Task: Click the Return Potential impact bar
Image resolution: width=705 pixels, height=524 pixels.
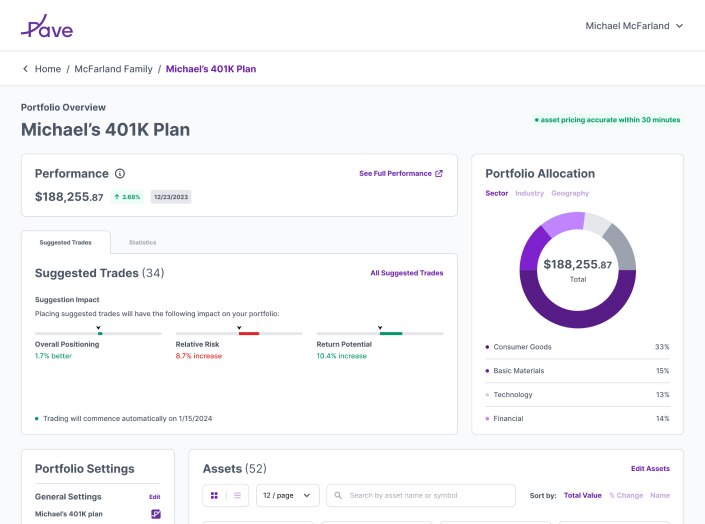Action: click(380, 333)
